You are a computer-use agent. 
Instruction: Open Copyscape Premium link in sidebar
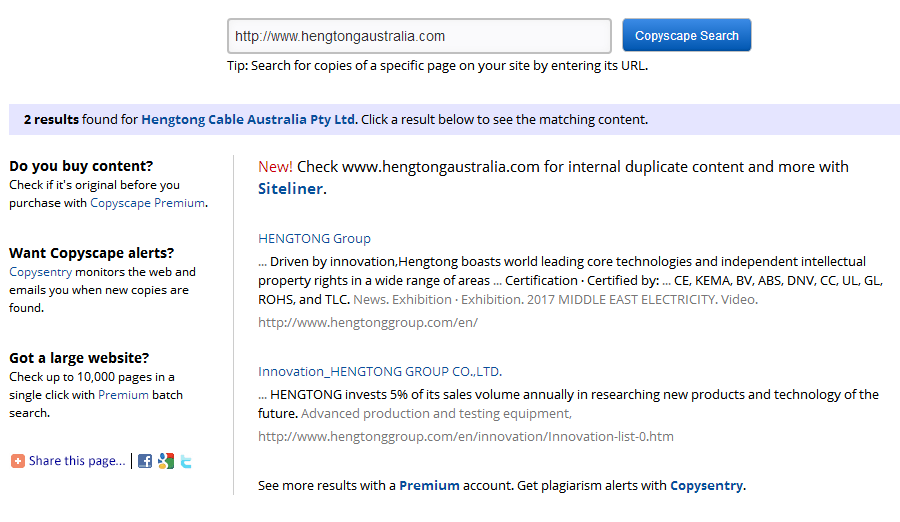[148, 203]
